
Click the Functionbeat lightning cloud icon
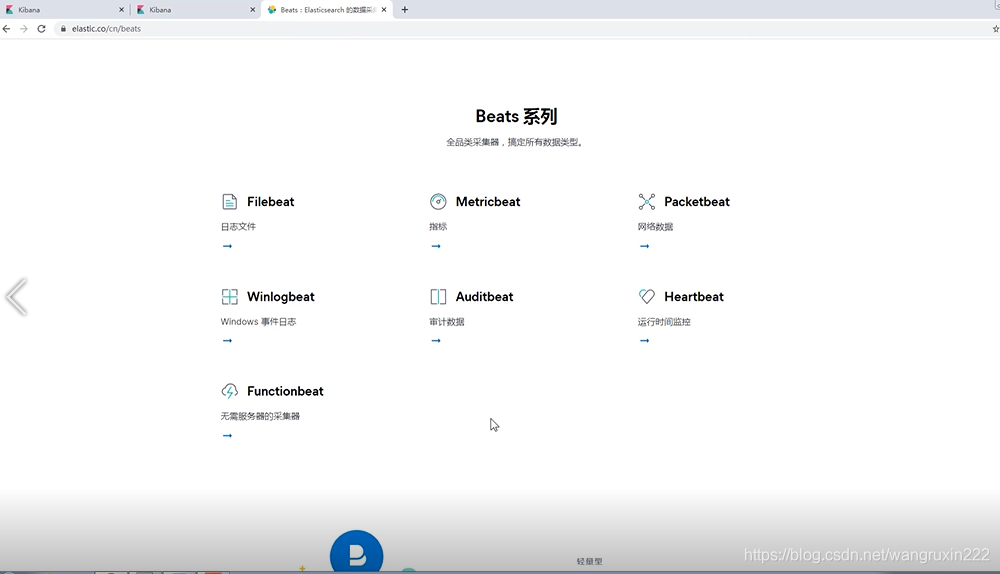(x=230, y=391)
